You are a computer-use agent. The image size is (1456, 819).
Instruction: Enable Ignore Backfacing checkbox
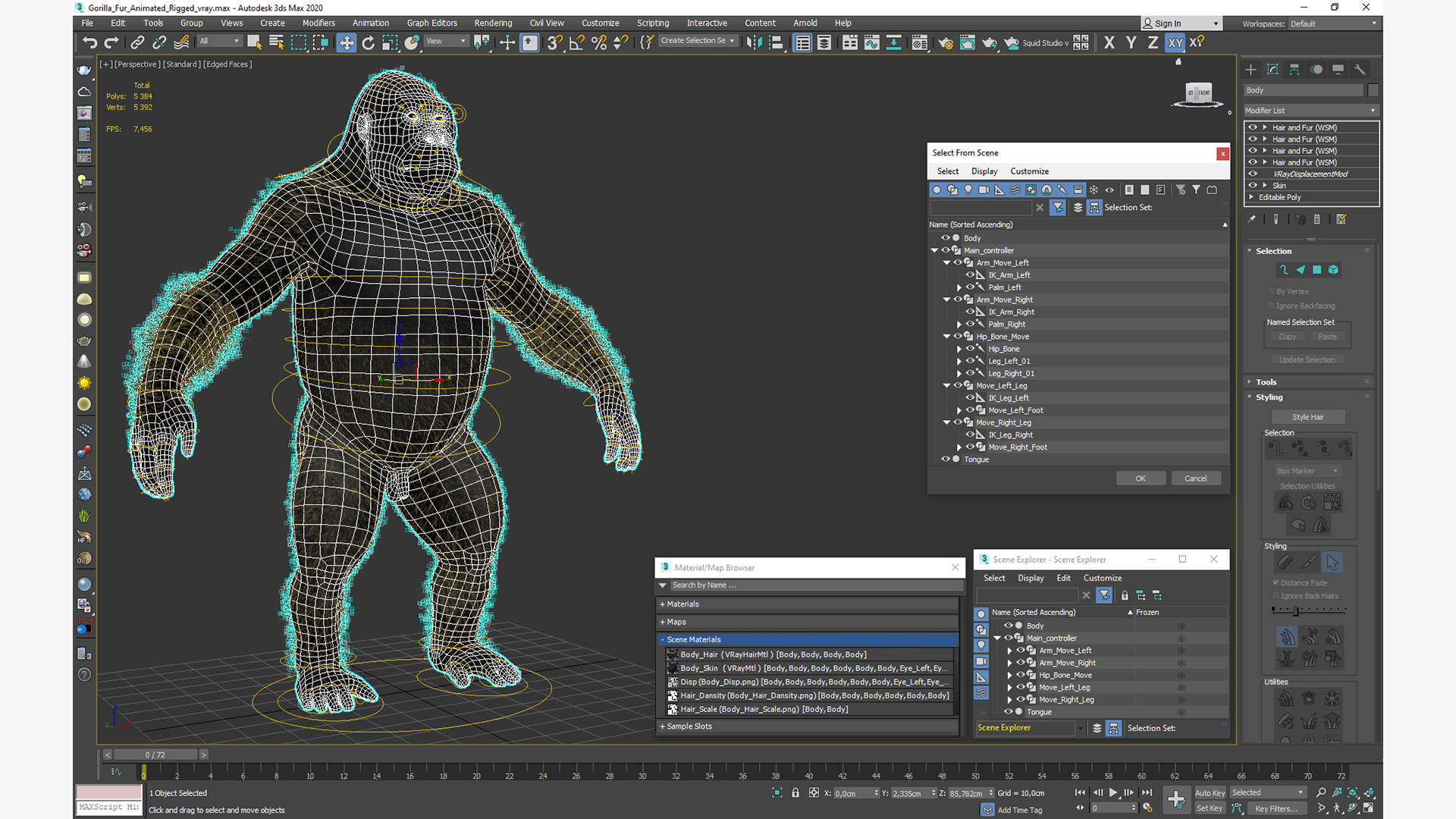1272,306
